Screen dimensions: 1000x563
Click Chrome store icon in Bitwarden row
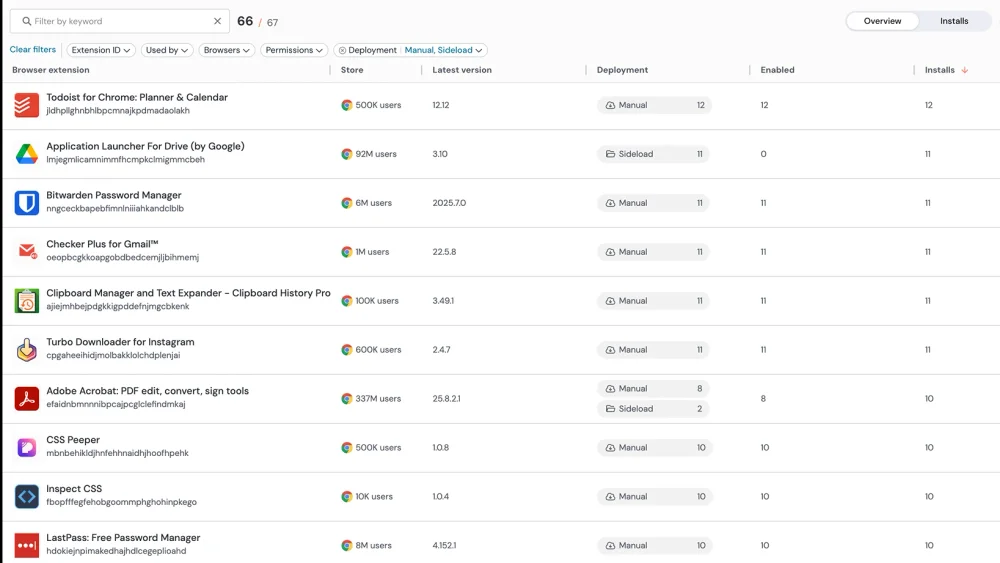point(346,203)
